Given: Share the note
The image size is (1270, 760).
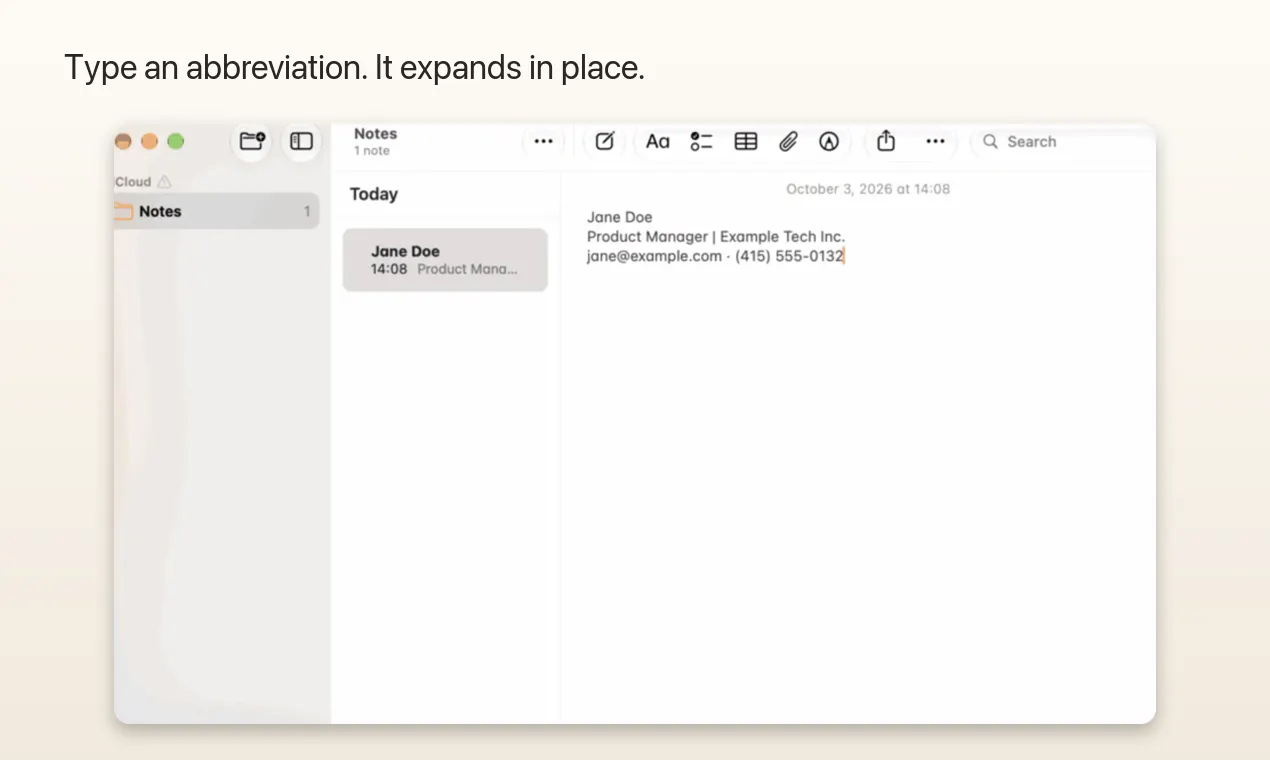Looking at the screenshot, I should 886,141.
